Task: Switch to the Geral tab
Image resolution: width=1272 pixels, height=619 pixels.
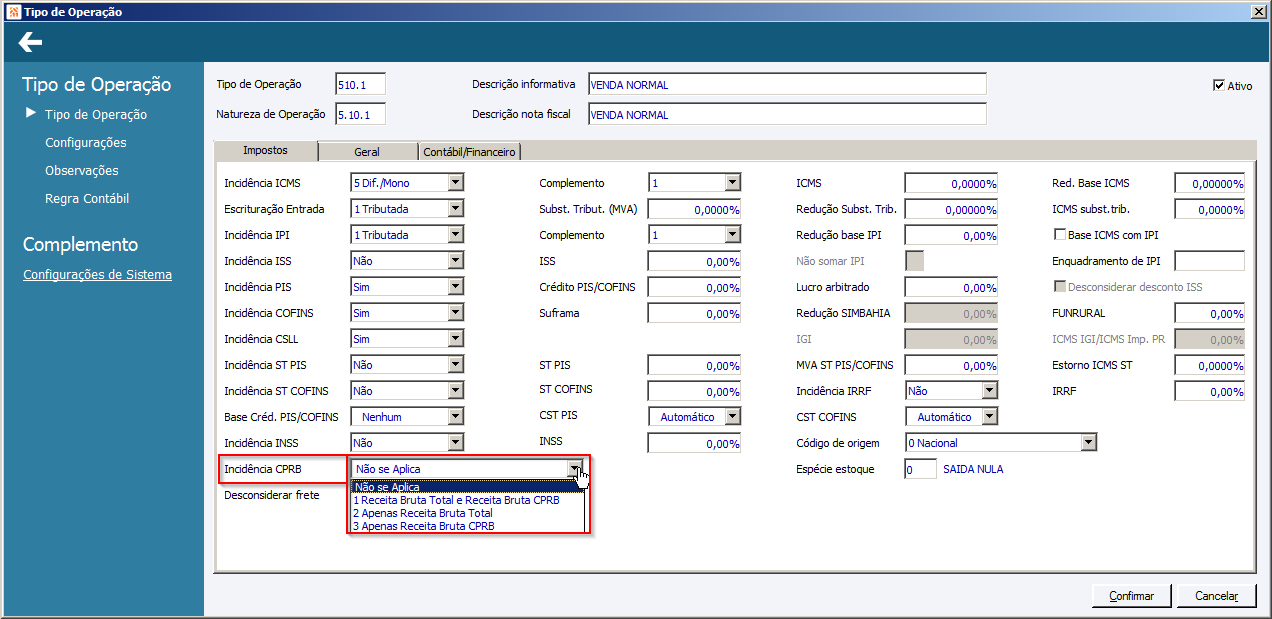Action: pos(367,152)
